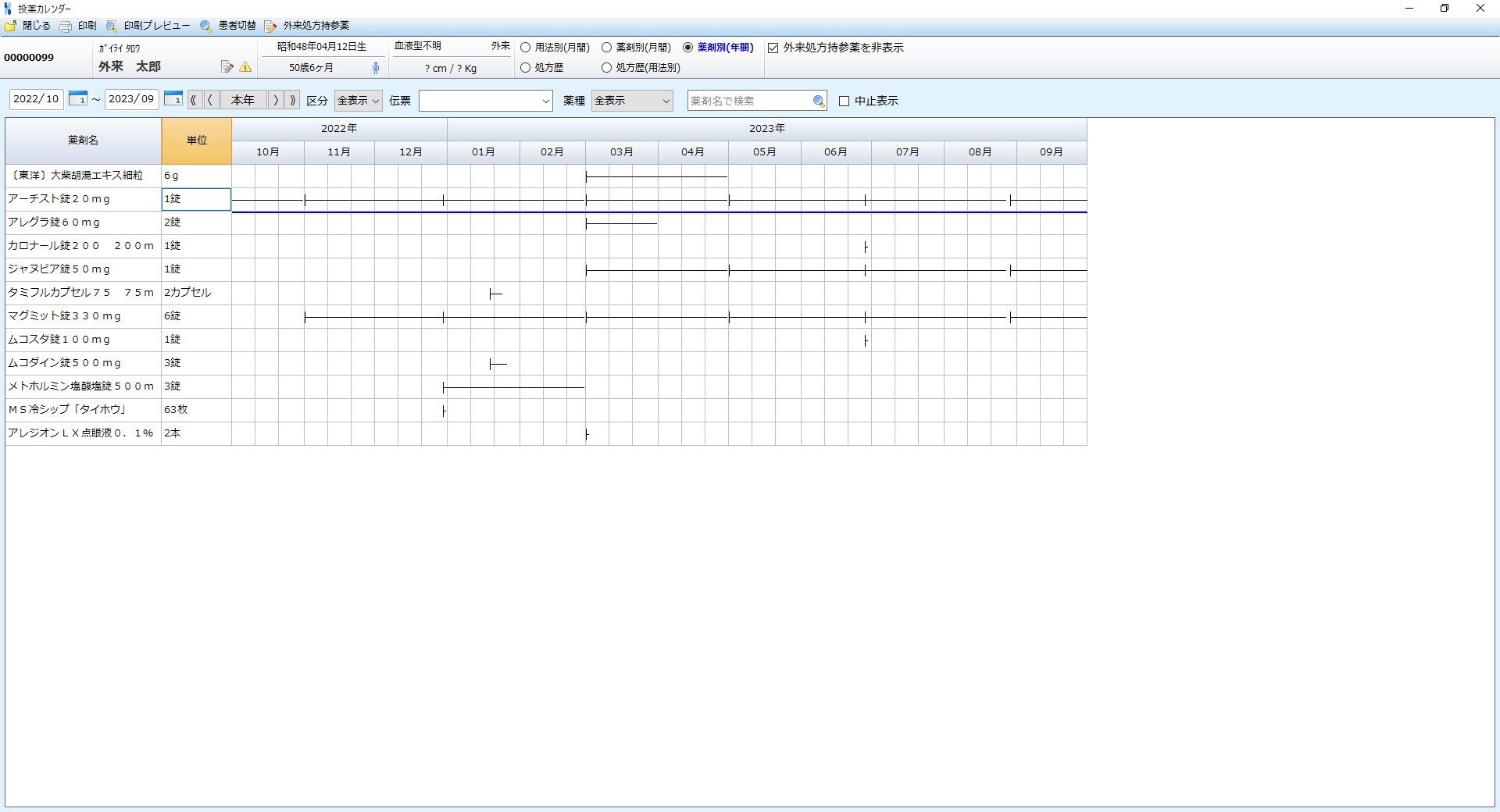Click the 単位 column header
1500x812 pixels.
(196, 141)
